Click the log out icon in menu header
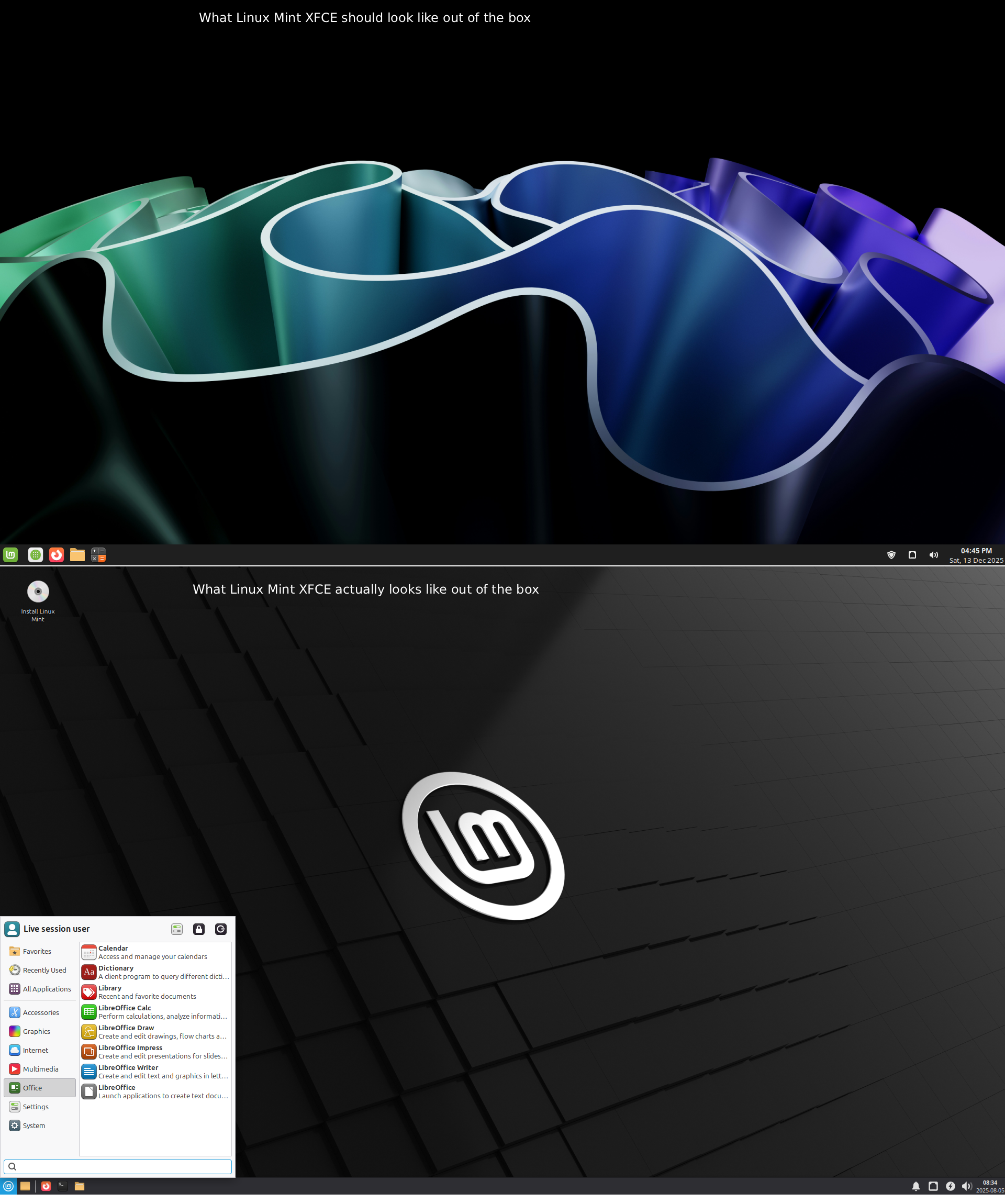 [x=221, y=929]
